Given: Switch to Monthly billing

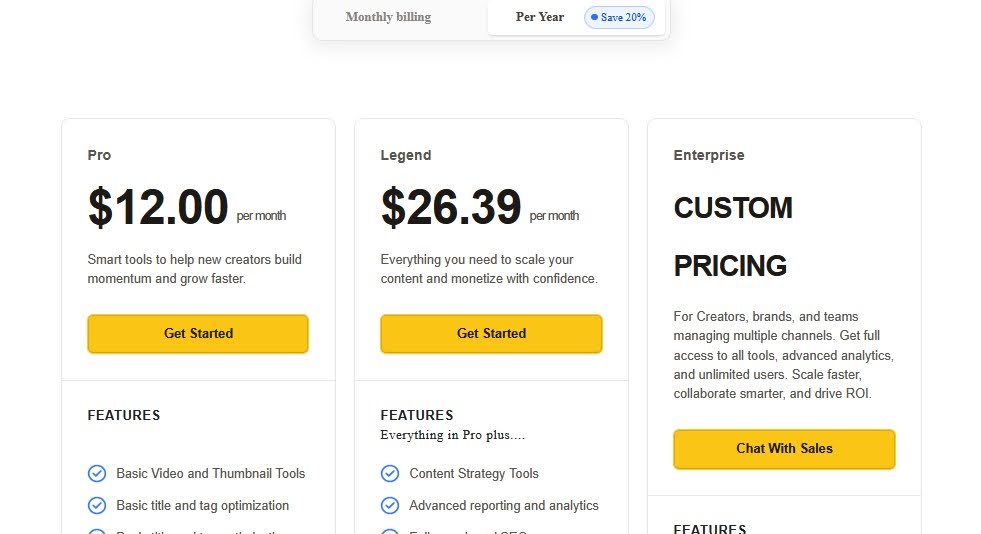Looking at the screenshot, I should pyautogui.click(x=388, y=17).
